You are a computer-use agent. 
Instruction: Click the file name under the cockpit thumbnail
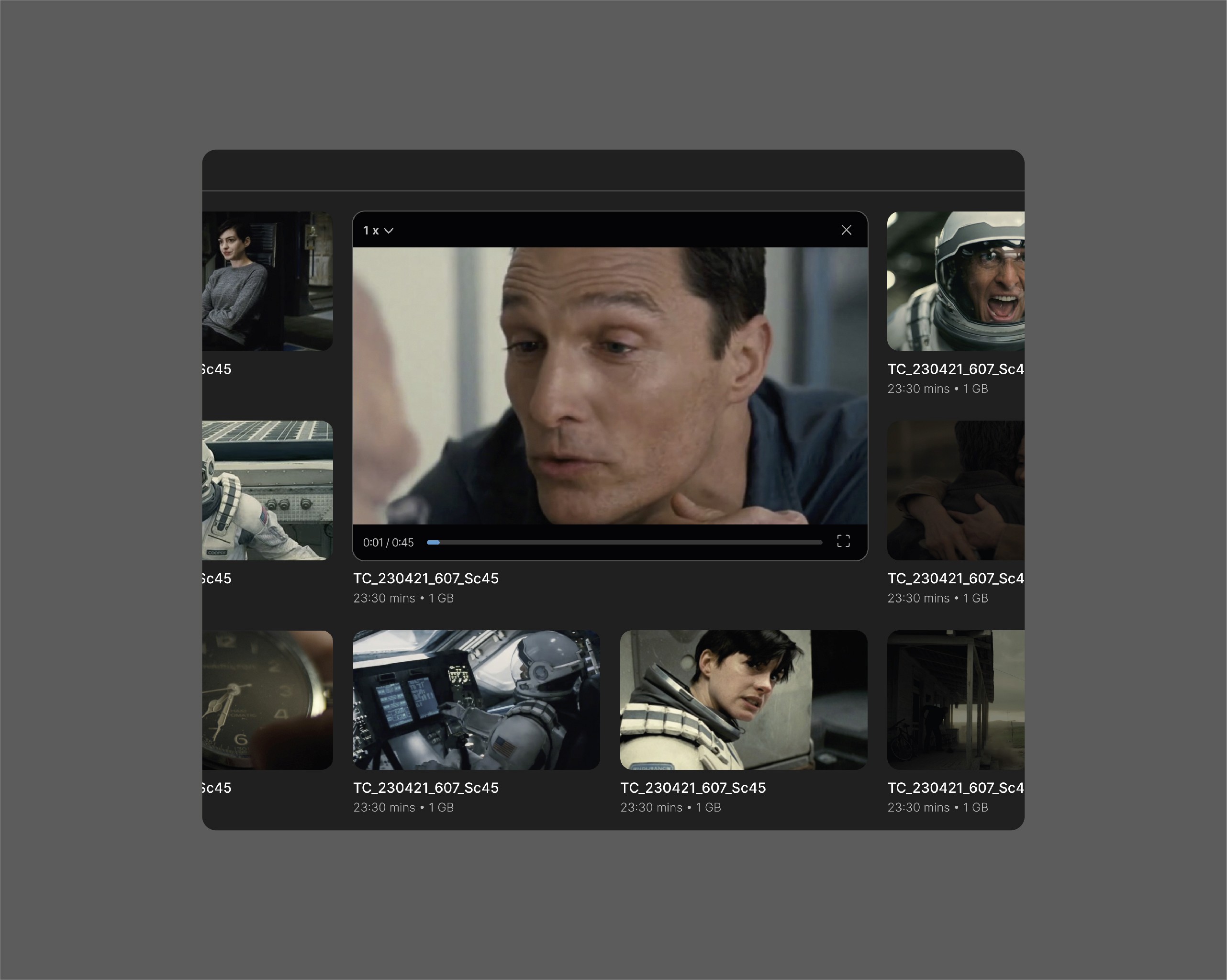426,788
